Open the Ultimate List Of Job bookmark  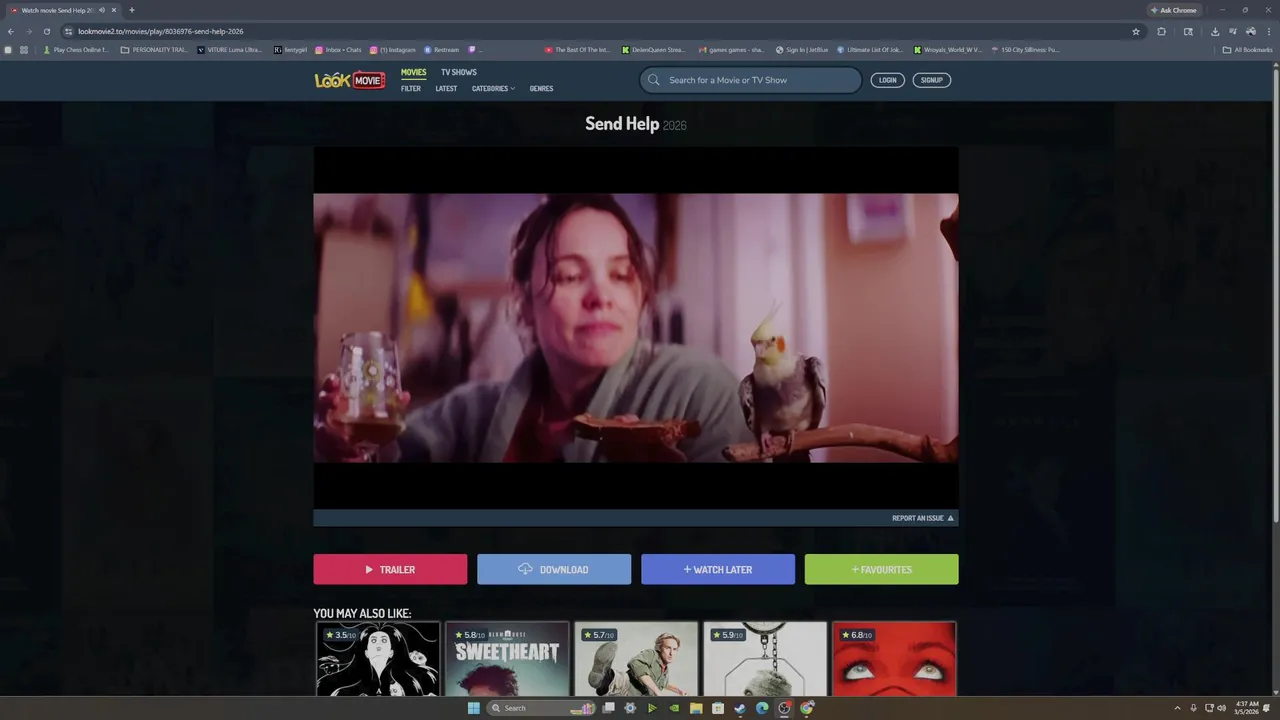869,49
